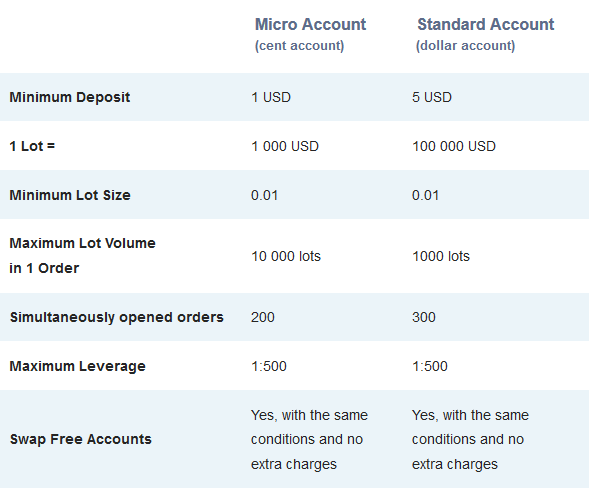Viewport: 590px width, 490px height.
Task: Select the 100 000 USD lot value
Action: tap(454, 146)
